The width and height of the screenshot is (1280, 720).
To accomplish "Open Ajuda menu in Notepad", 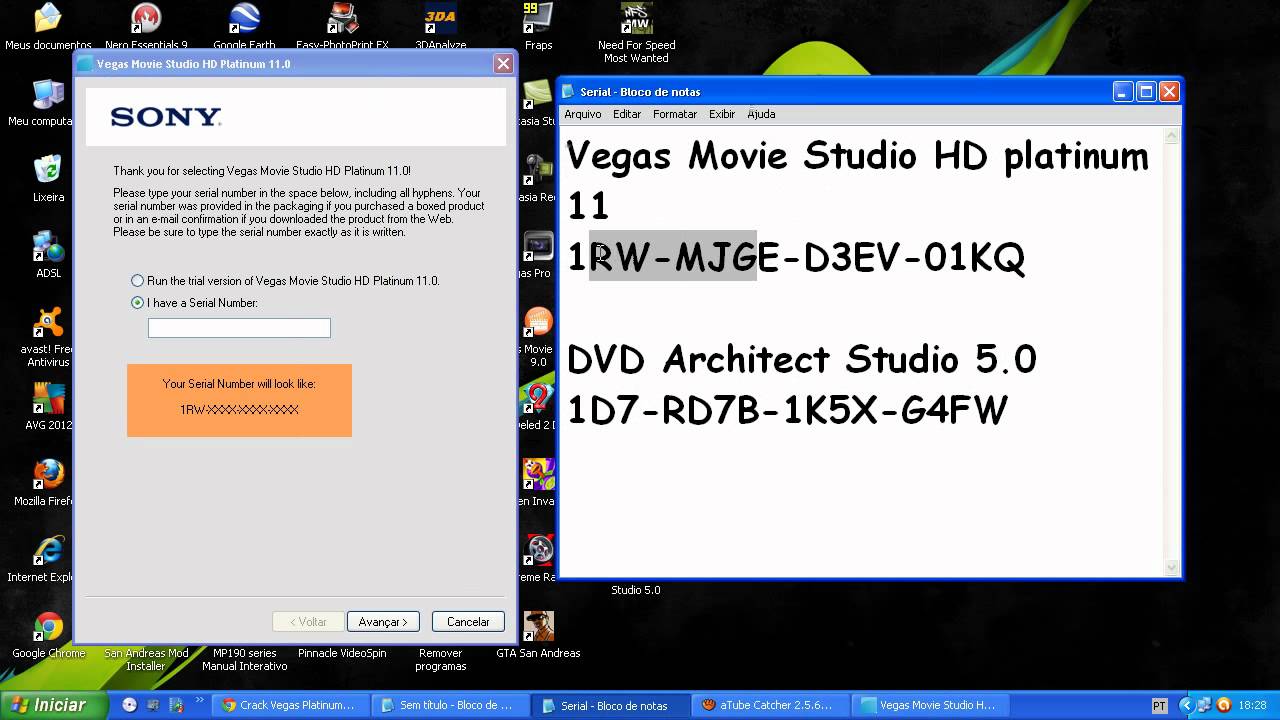I will (x=761, y=114).
